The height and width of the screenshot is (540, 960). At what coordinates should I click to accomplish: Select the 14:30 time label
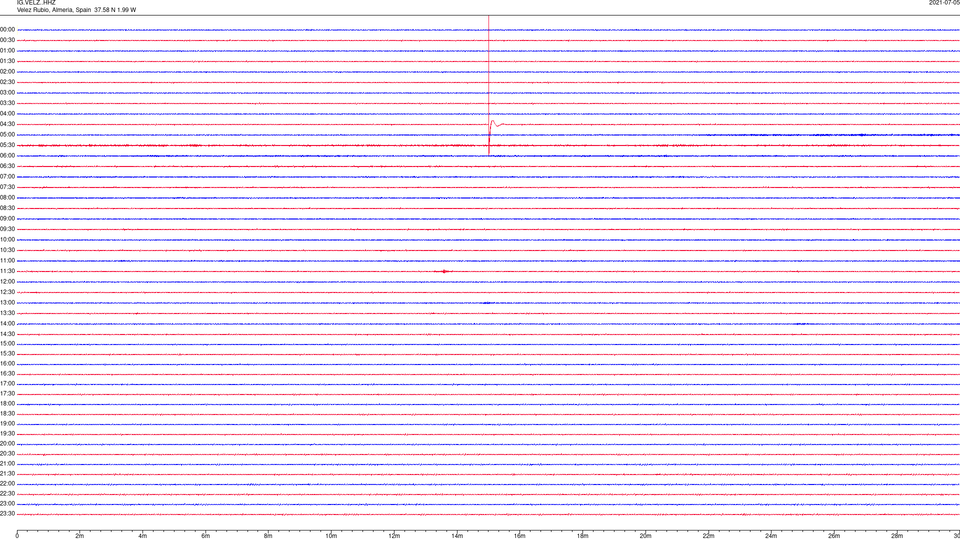tap(7, 334)
